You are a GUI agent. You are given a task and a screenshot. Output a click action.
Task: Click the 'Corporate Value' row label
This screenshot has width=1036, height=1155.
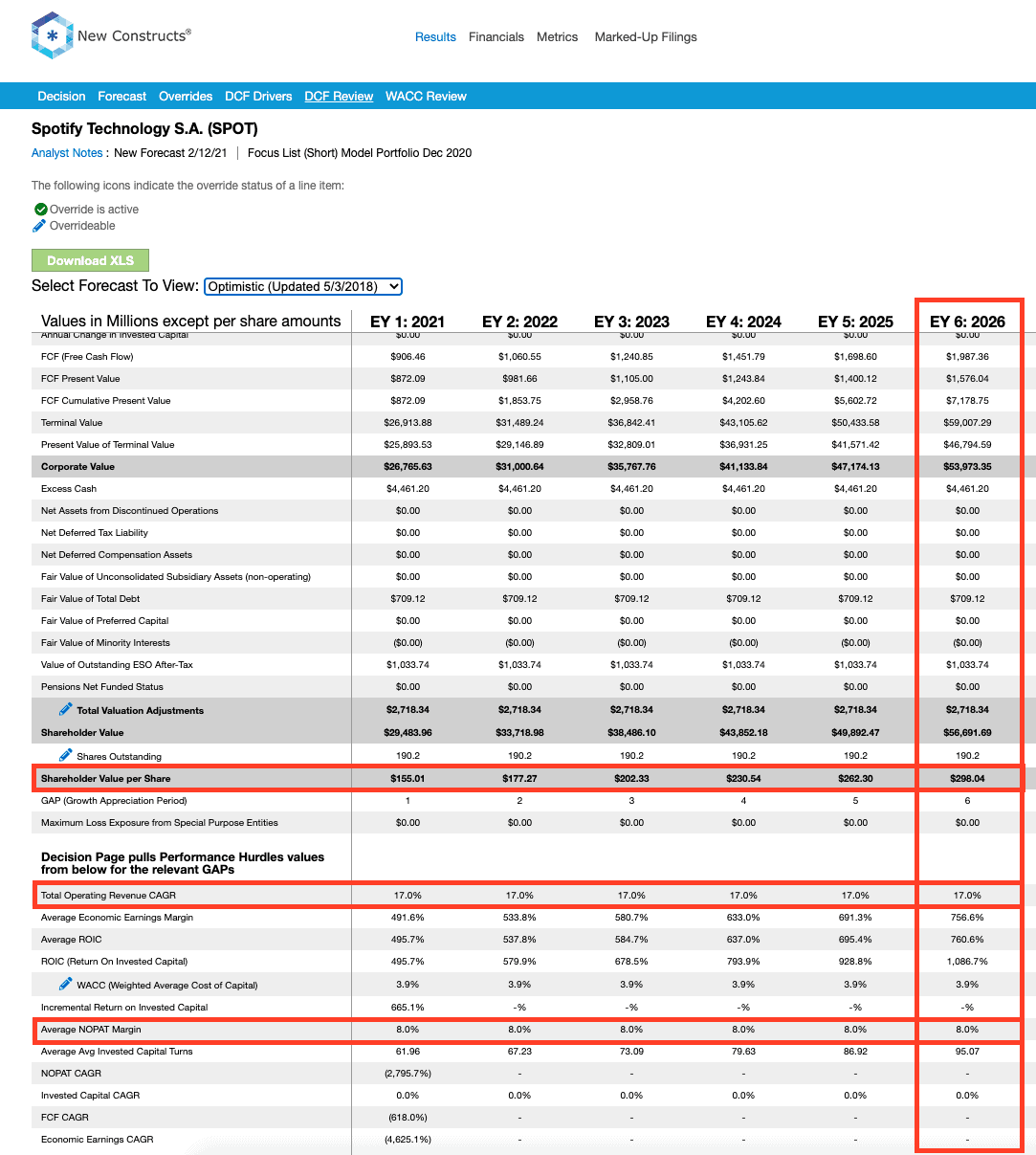pos(77,467)
